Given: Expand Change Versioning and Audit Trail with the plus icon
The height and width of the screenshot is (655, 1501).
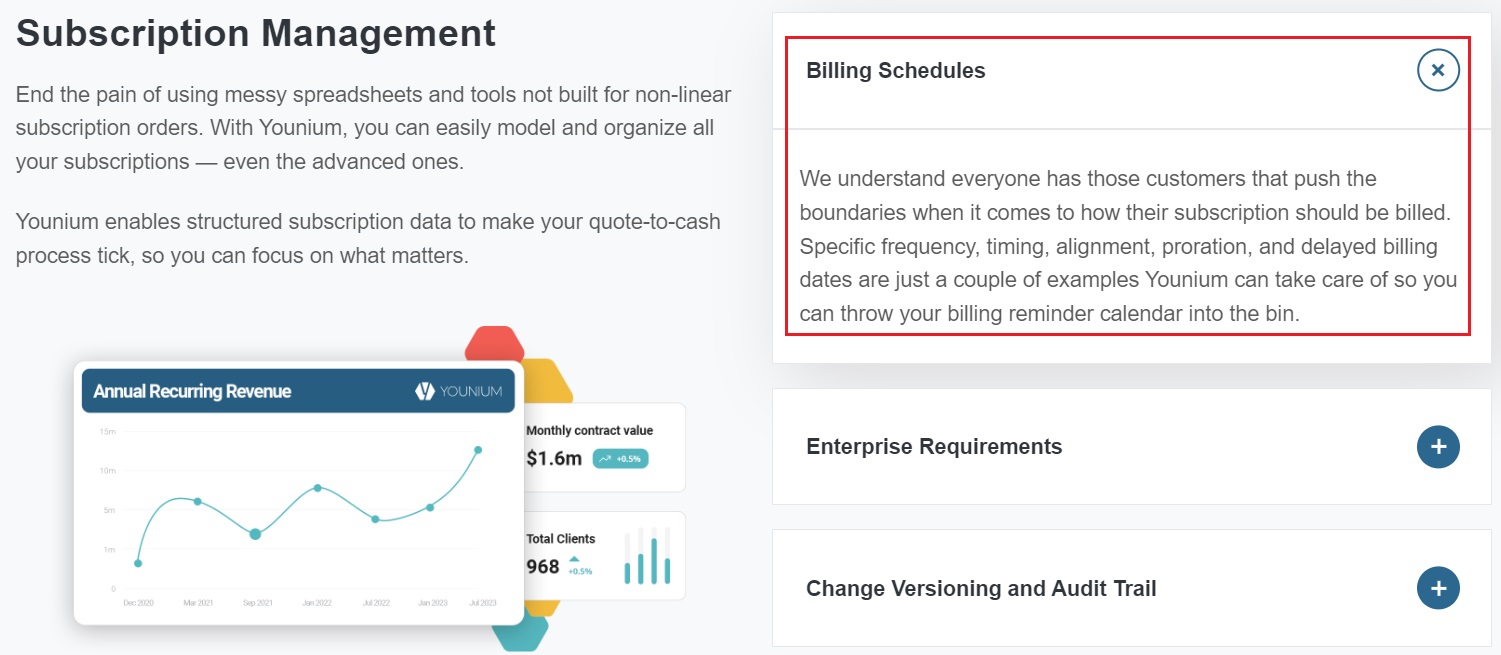Looking at the screenshot, I should pyautogui.click(x=1438, y=589).
